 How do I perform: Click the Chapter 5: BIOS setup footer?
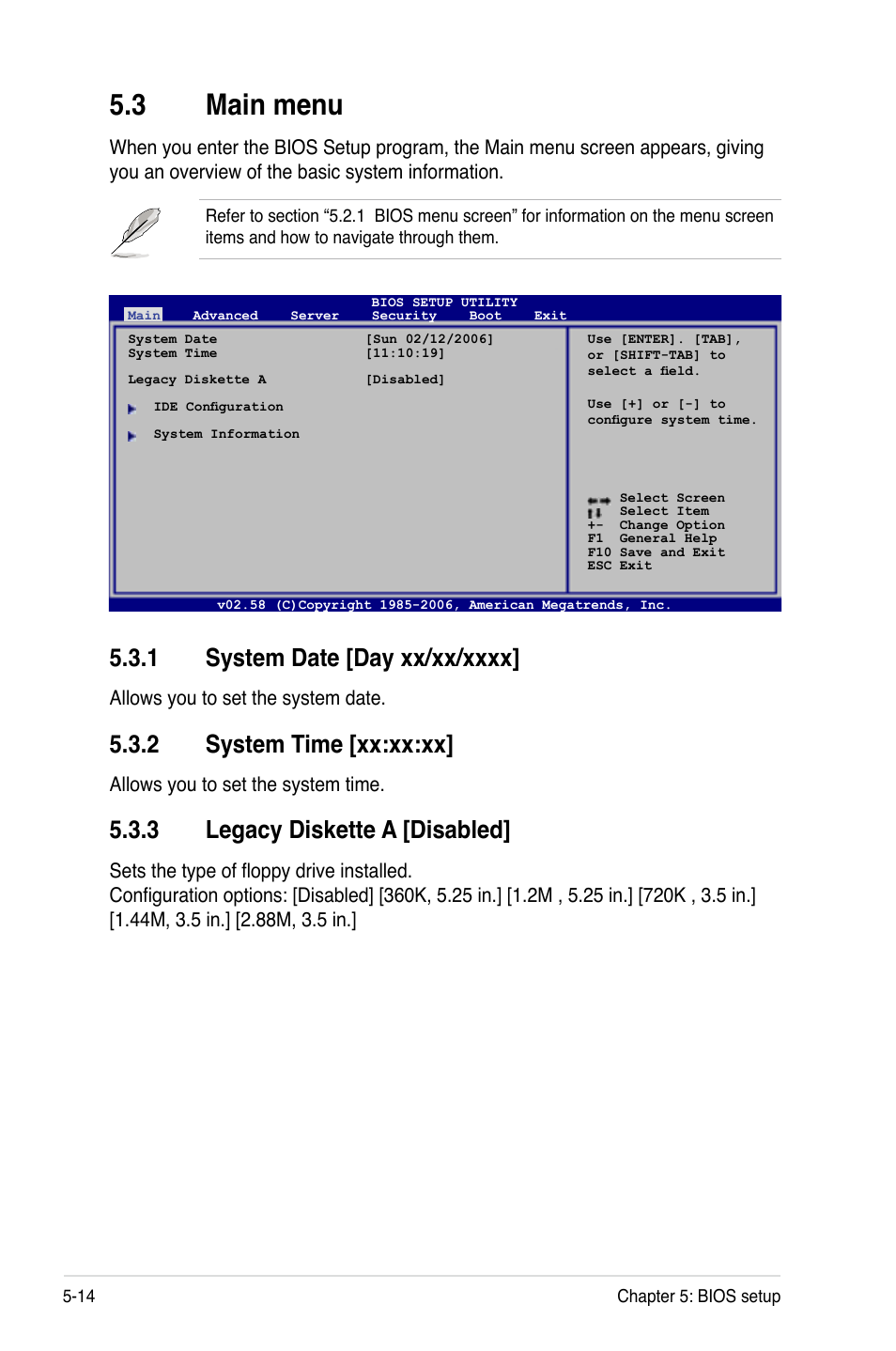[x=699, y=1297]
